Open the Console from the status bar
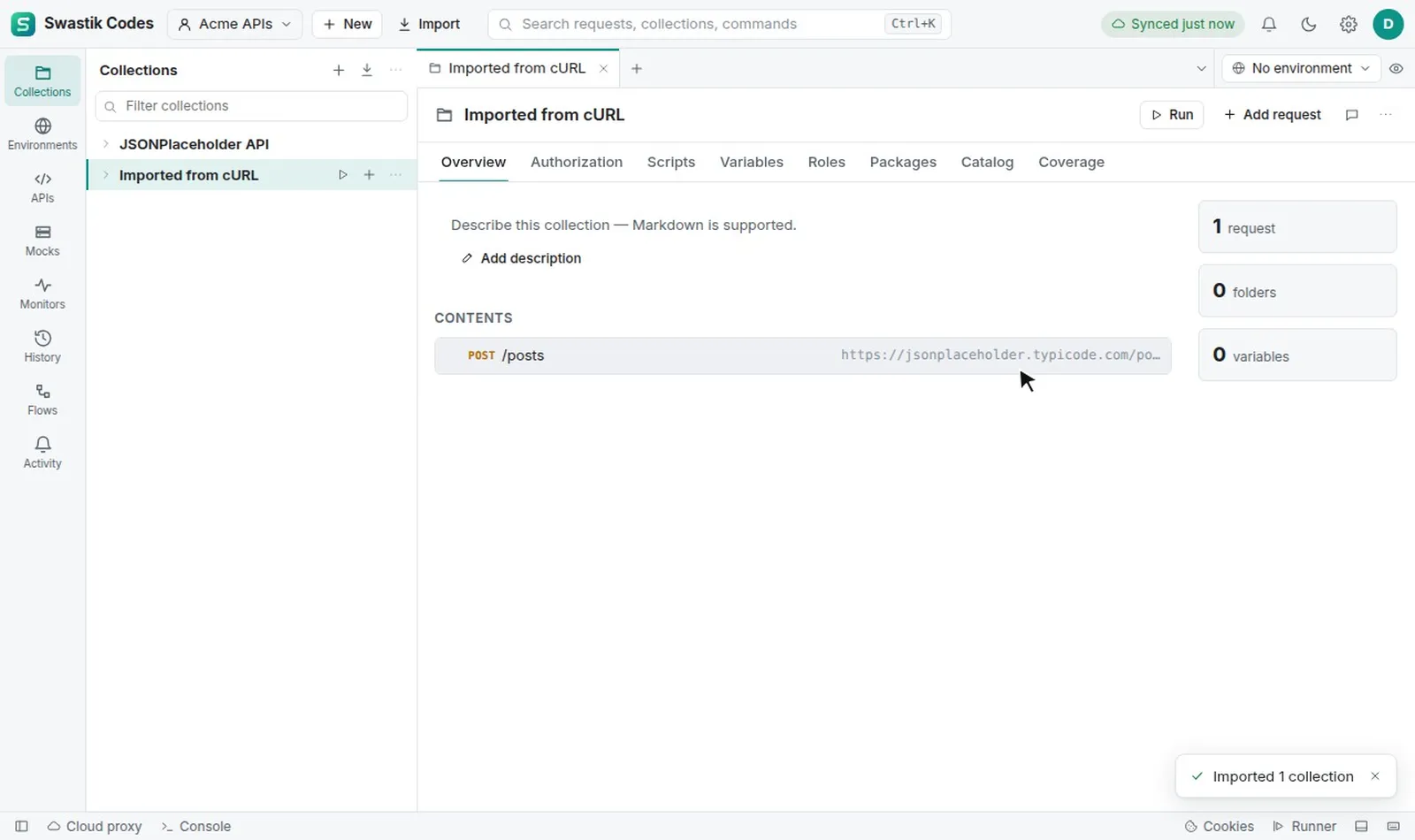The height and width of the screenshot is (840, 1415). tap(196, 826)
